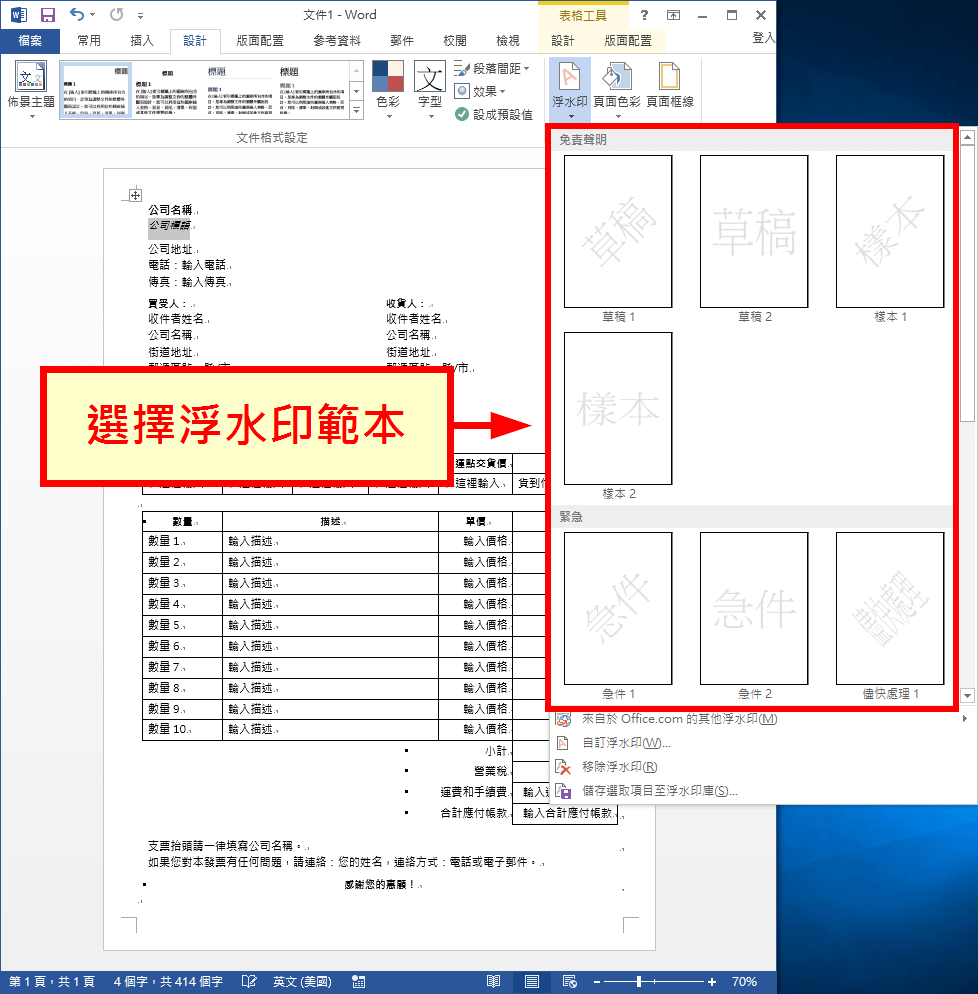Screen dimensions: 978x994
Task: Switch to Web Layout view in status bar
Action: [x=569, y=982]
